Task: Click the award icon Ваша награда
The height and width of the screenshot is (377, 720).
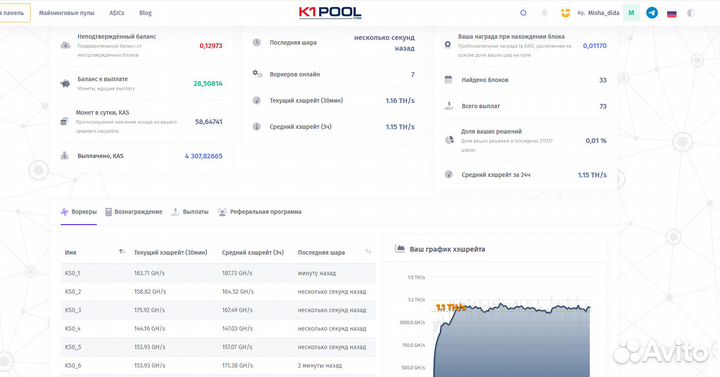Action: [x=448, y=45]
